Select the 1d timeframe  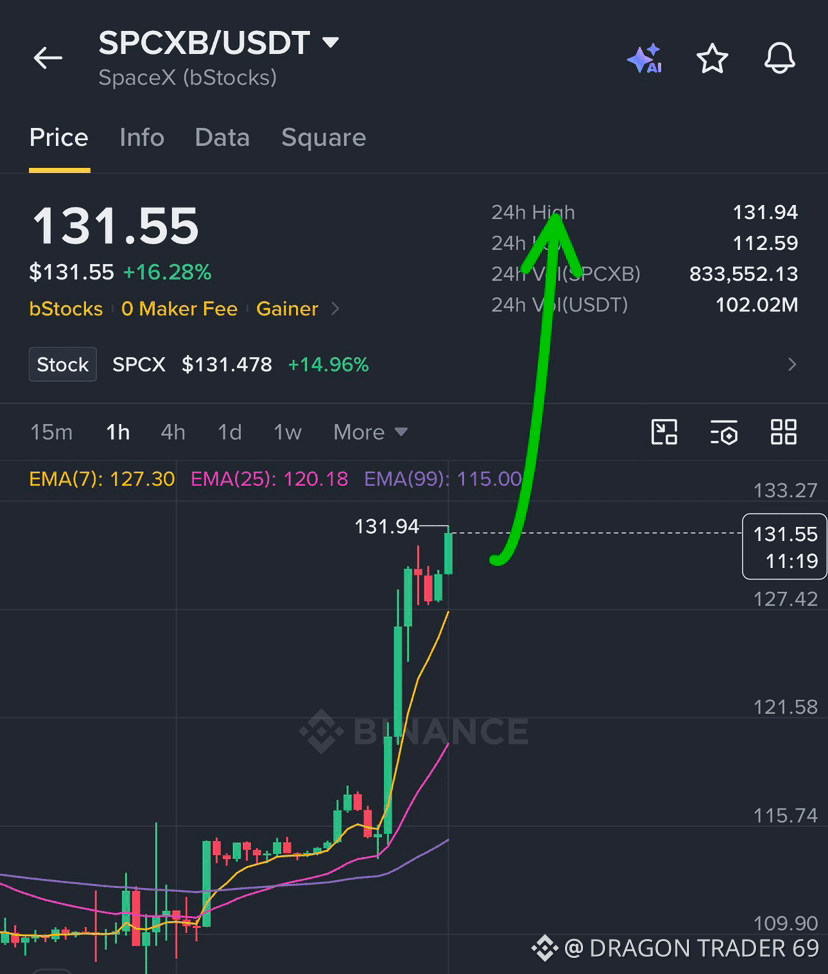(x=230, y=432)
